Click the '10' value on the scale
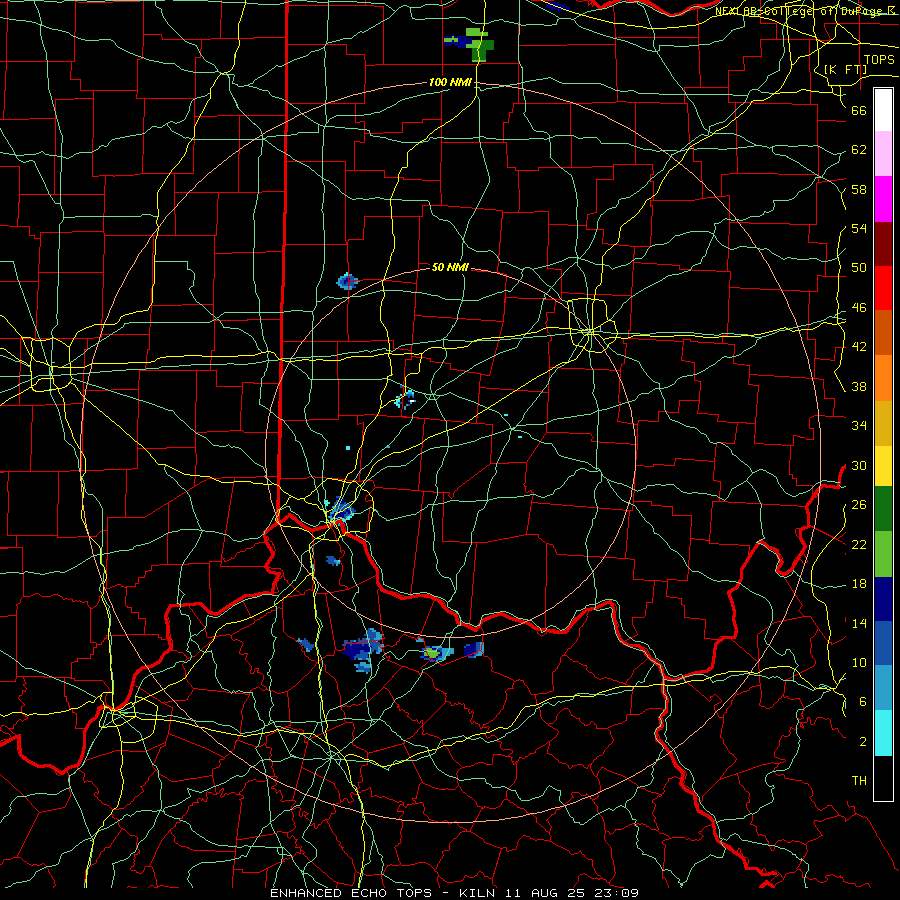Viewport: 900px width, 900px height. click(859, 663)
